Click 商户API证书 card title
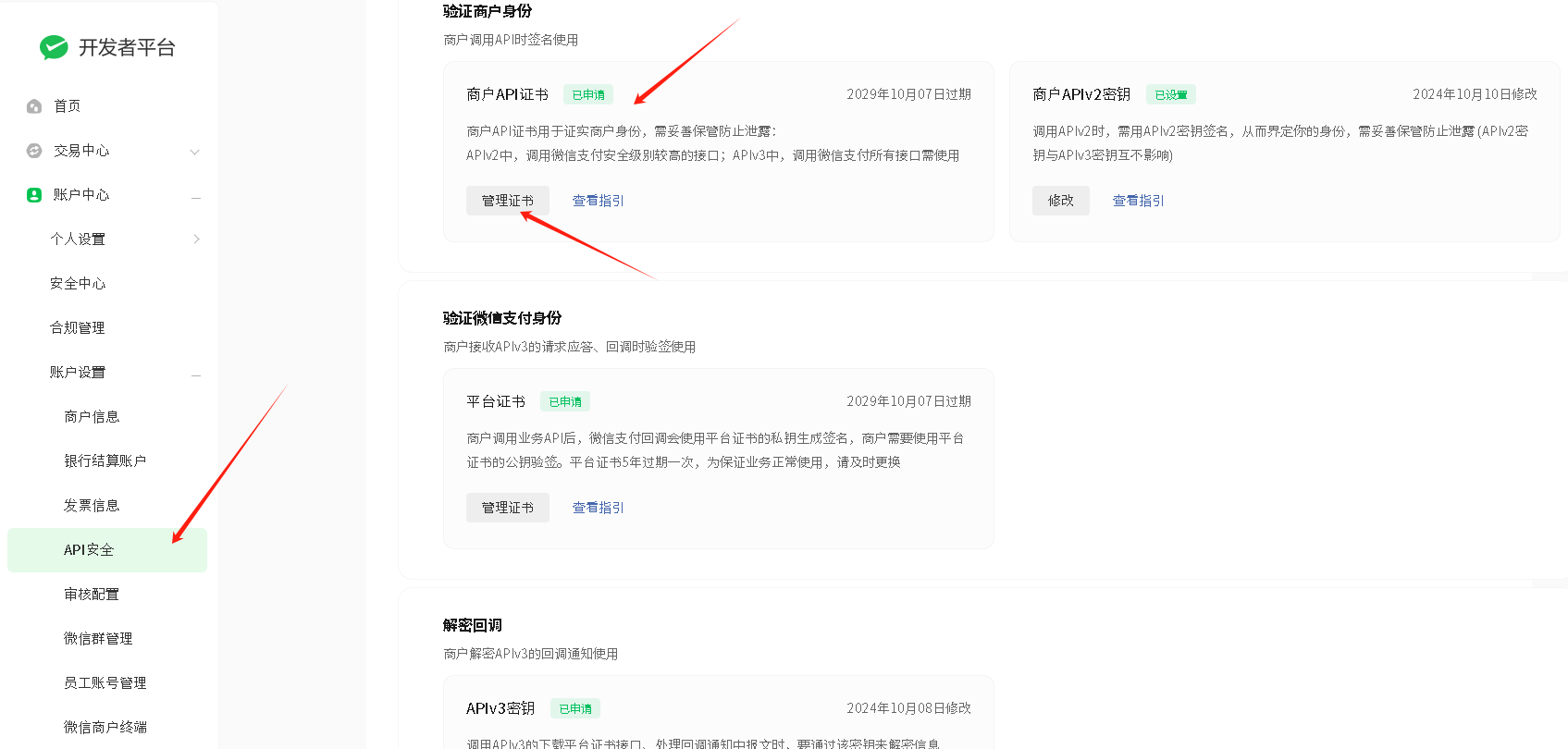The height and width of the screenshot is (749, 1568). click(x=508, y=94)
